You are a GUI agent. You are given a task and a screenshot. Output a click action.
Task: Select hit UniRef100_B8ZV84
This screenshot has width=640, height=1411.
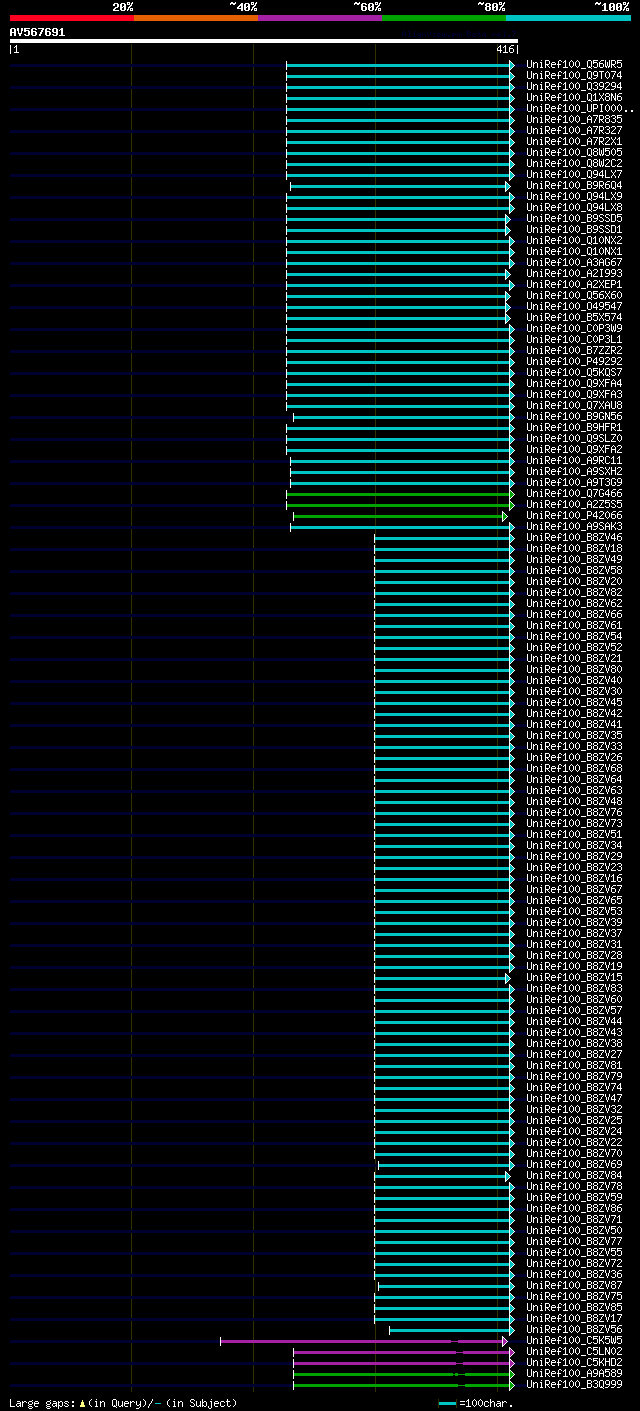[x=574, y=1175]
